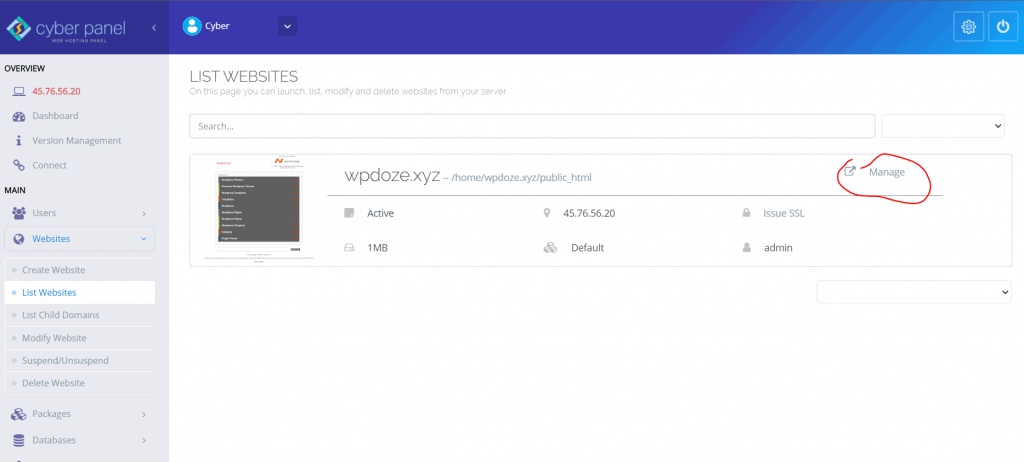Click the Active status note icon

pos(349,213)
